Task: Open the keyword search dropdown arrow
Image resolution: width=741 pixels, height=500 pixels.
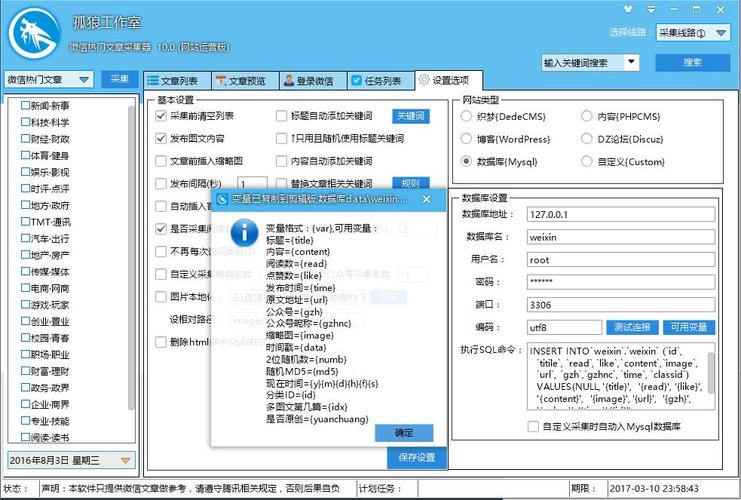Action: [x=631, y=62]
